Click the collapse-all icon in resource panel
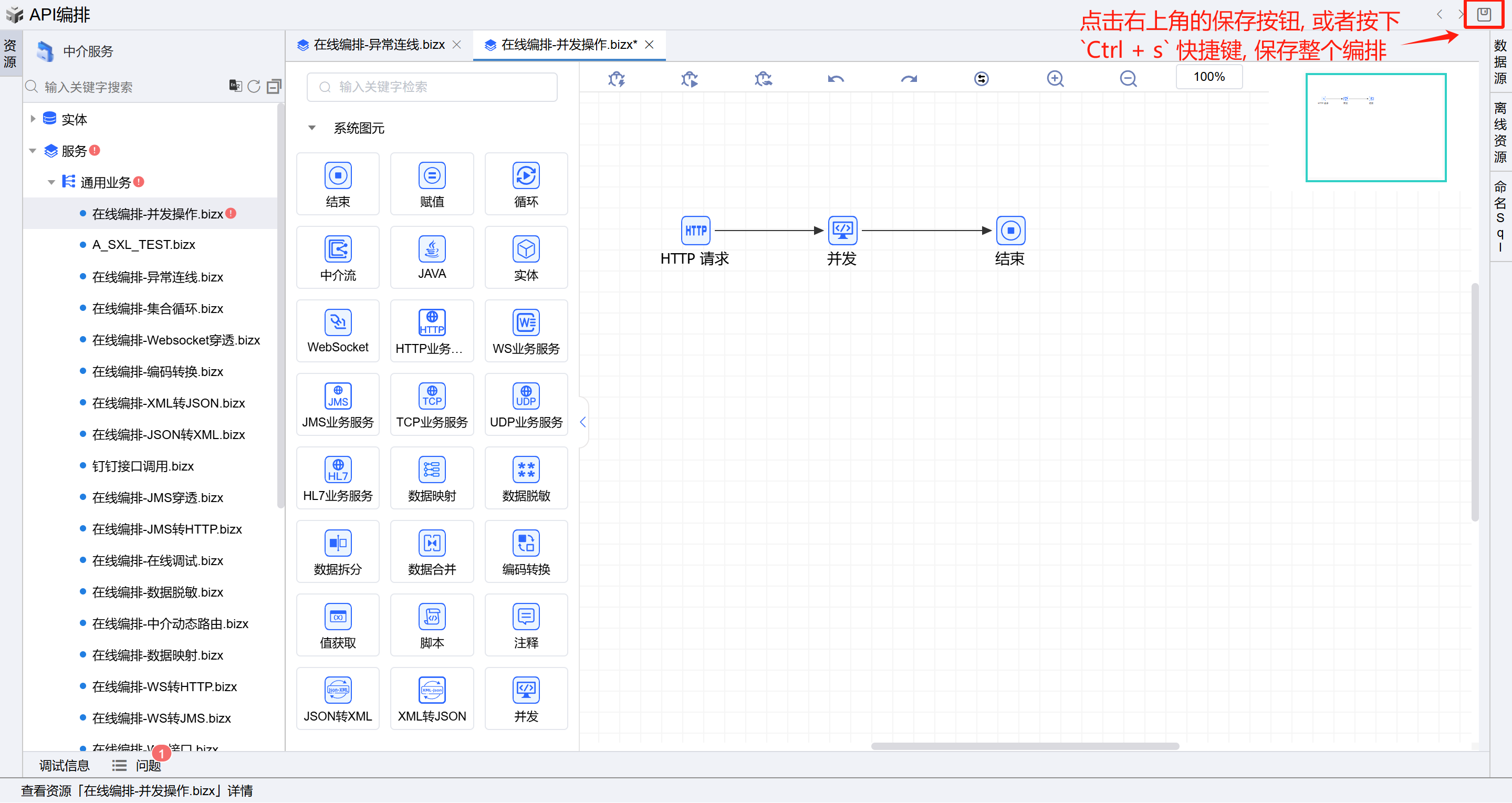The width and height of the screenshot is (1512, 803). tap(274, 87)
